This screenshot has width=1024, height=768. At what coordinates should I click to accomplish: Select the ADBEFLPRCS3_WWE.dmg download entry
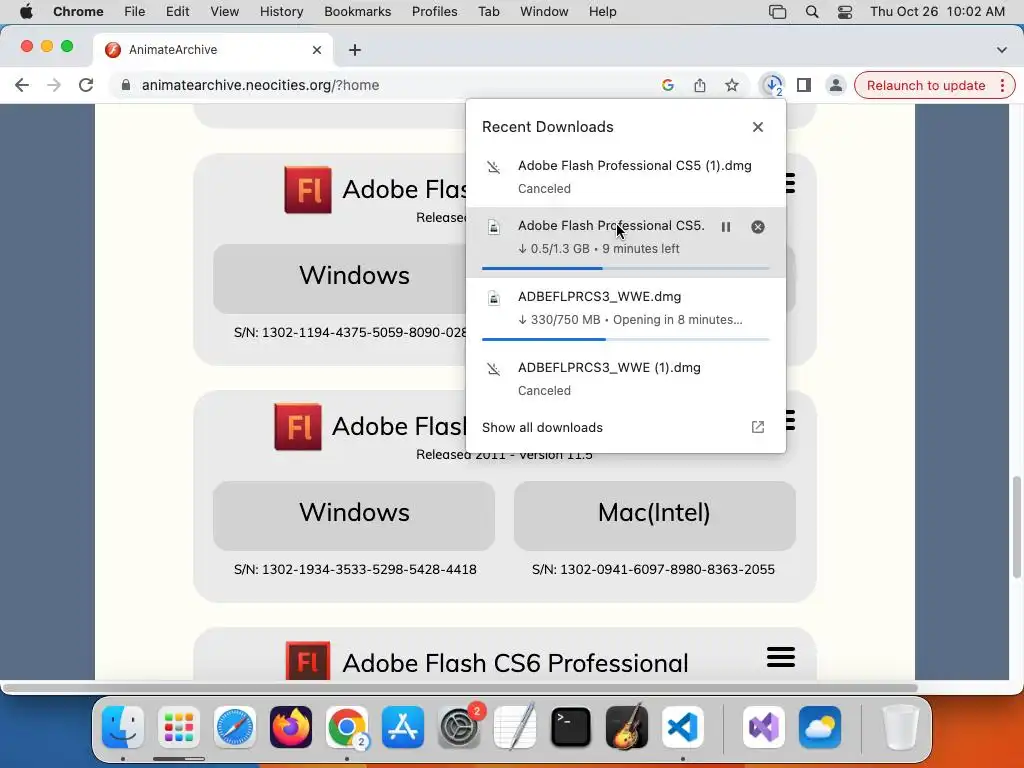(x=626, y=313)
